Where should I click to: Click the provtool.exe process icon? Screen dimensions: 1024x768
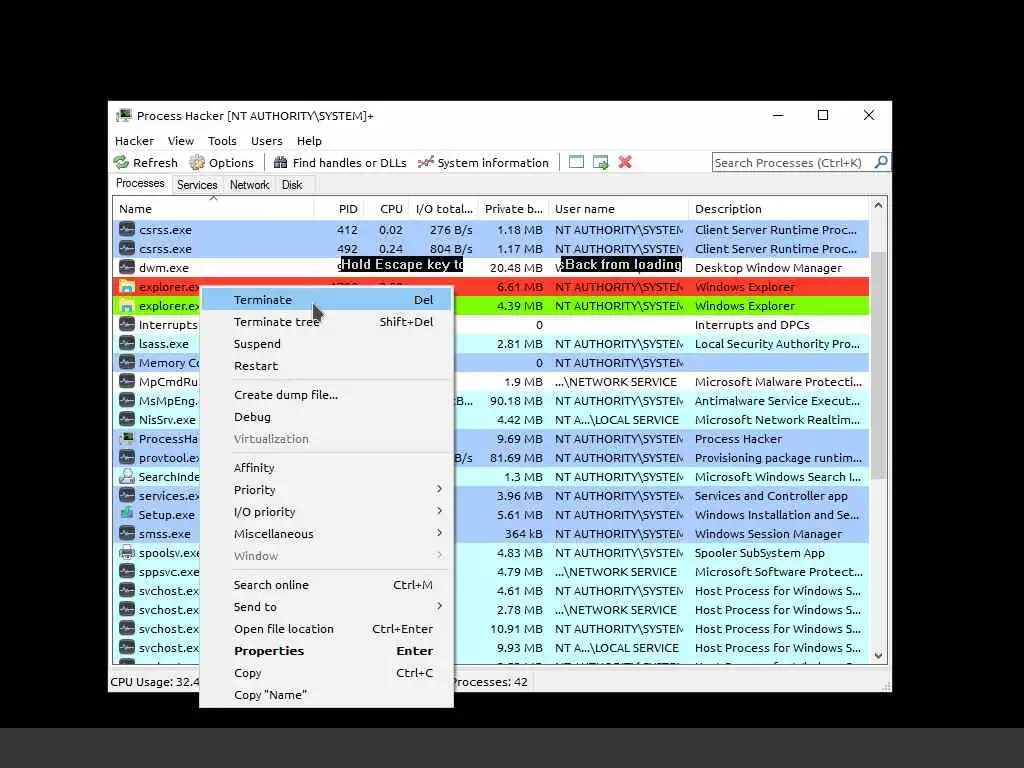click(x=127, y=458)
